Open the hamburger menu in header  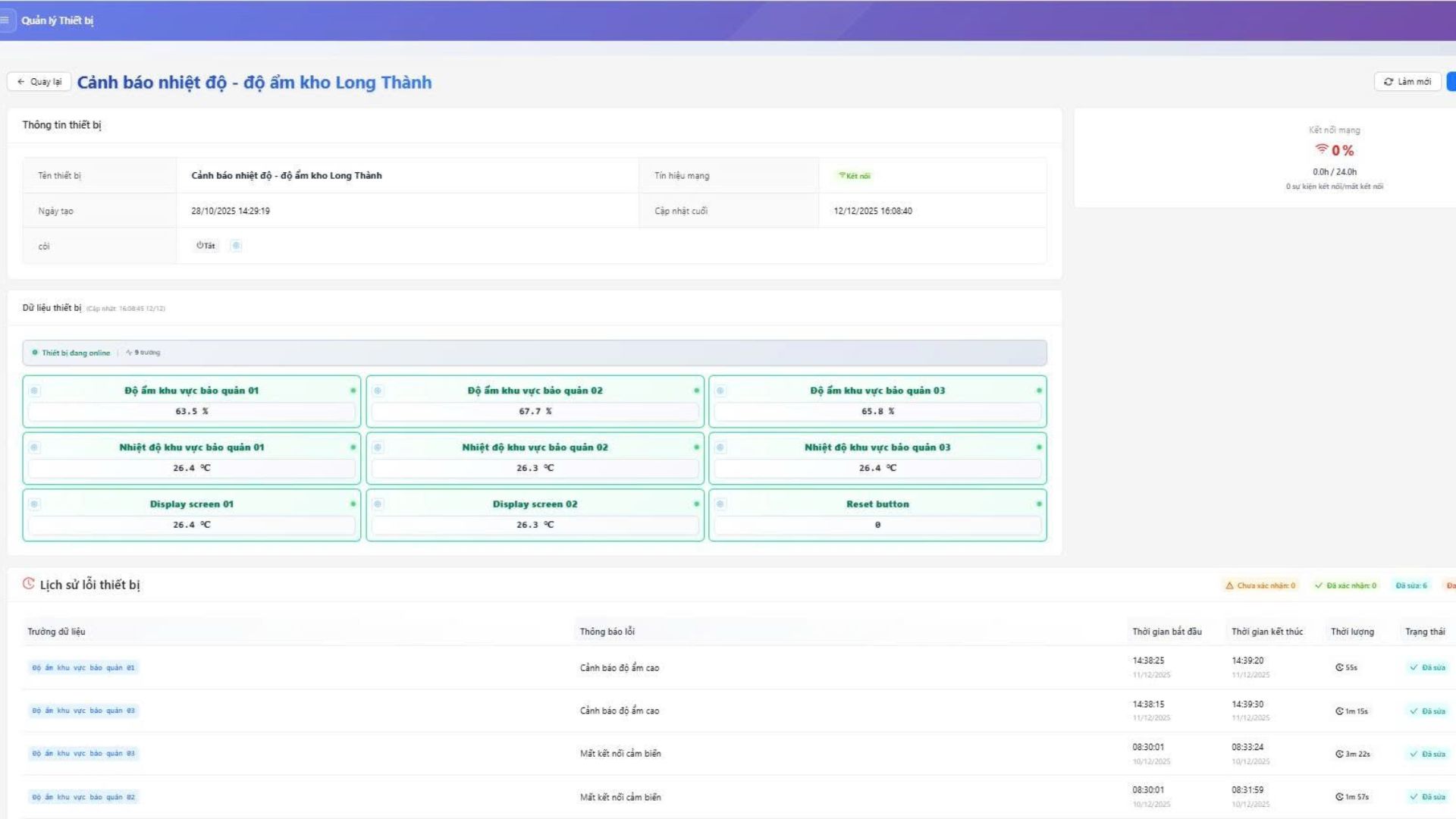(5, 20)
